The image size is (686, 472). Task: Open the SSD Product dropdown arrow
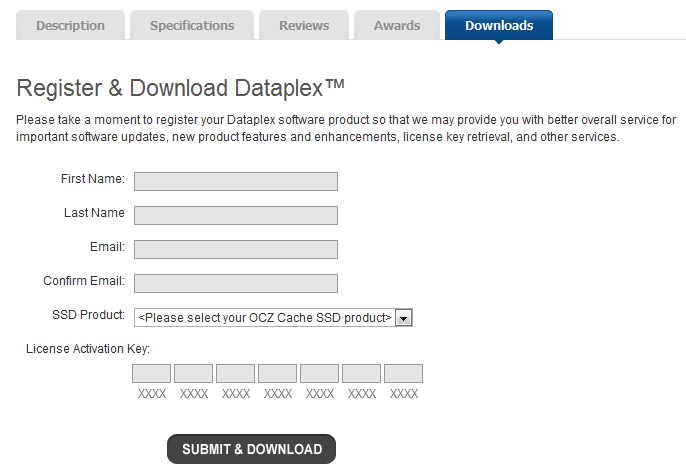[403, 318]
